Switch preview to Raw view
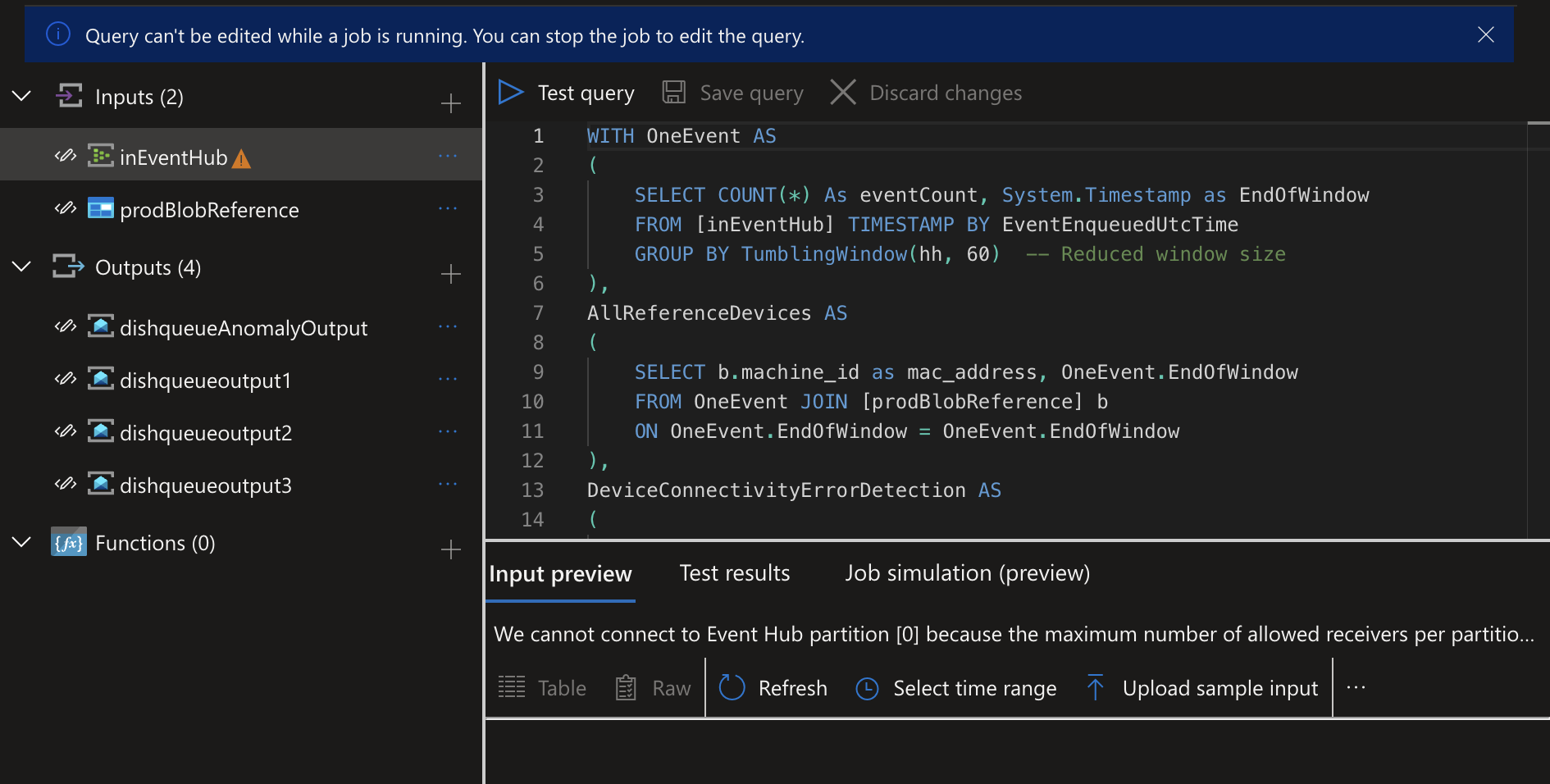 (654, 688)
